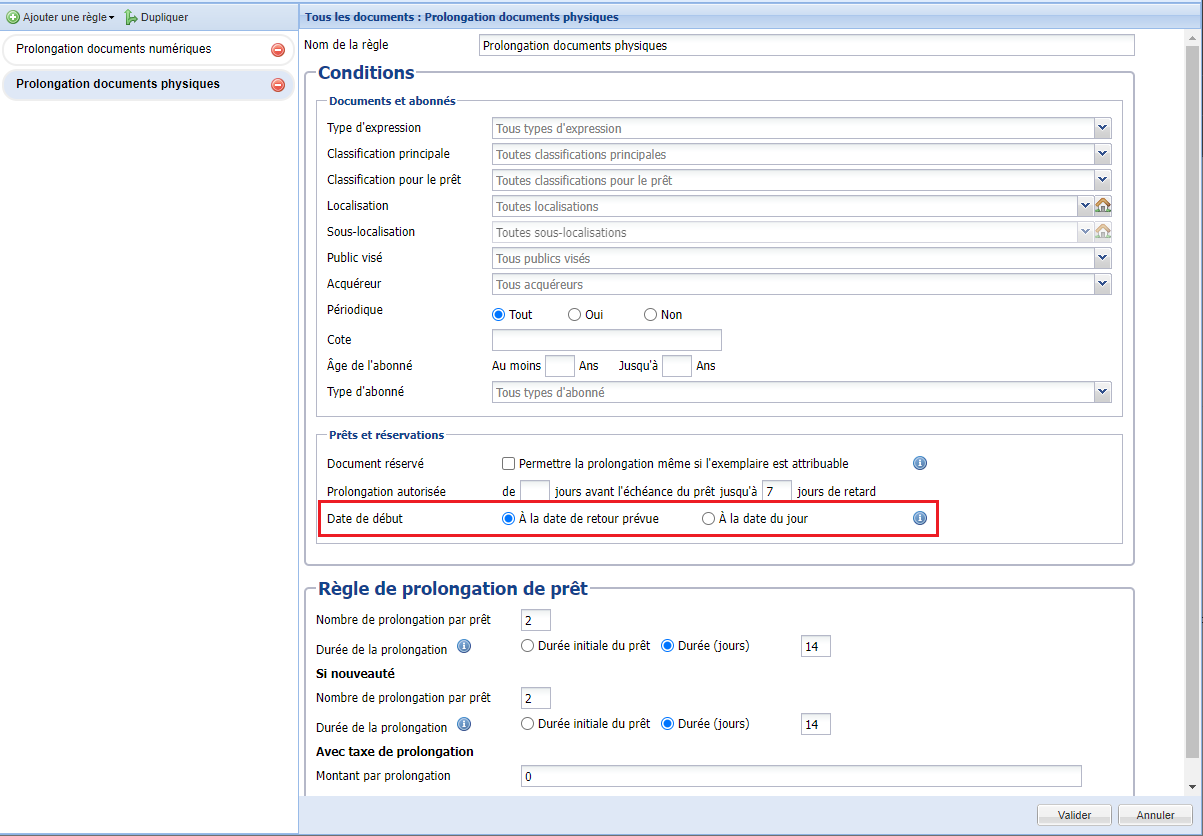Remove the Prolongation documents physiques rule
Image resolution: width=1203 pixels, height=836 pixels.
[278, 85]
